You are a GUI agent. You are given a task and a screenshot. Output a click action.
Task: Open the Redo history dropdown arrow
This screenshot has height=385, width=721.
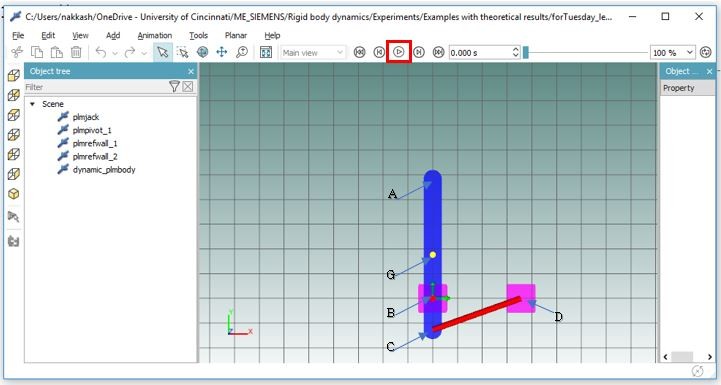point(143,53)
